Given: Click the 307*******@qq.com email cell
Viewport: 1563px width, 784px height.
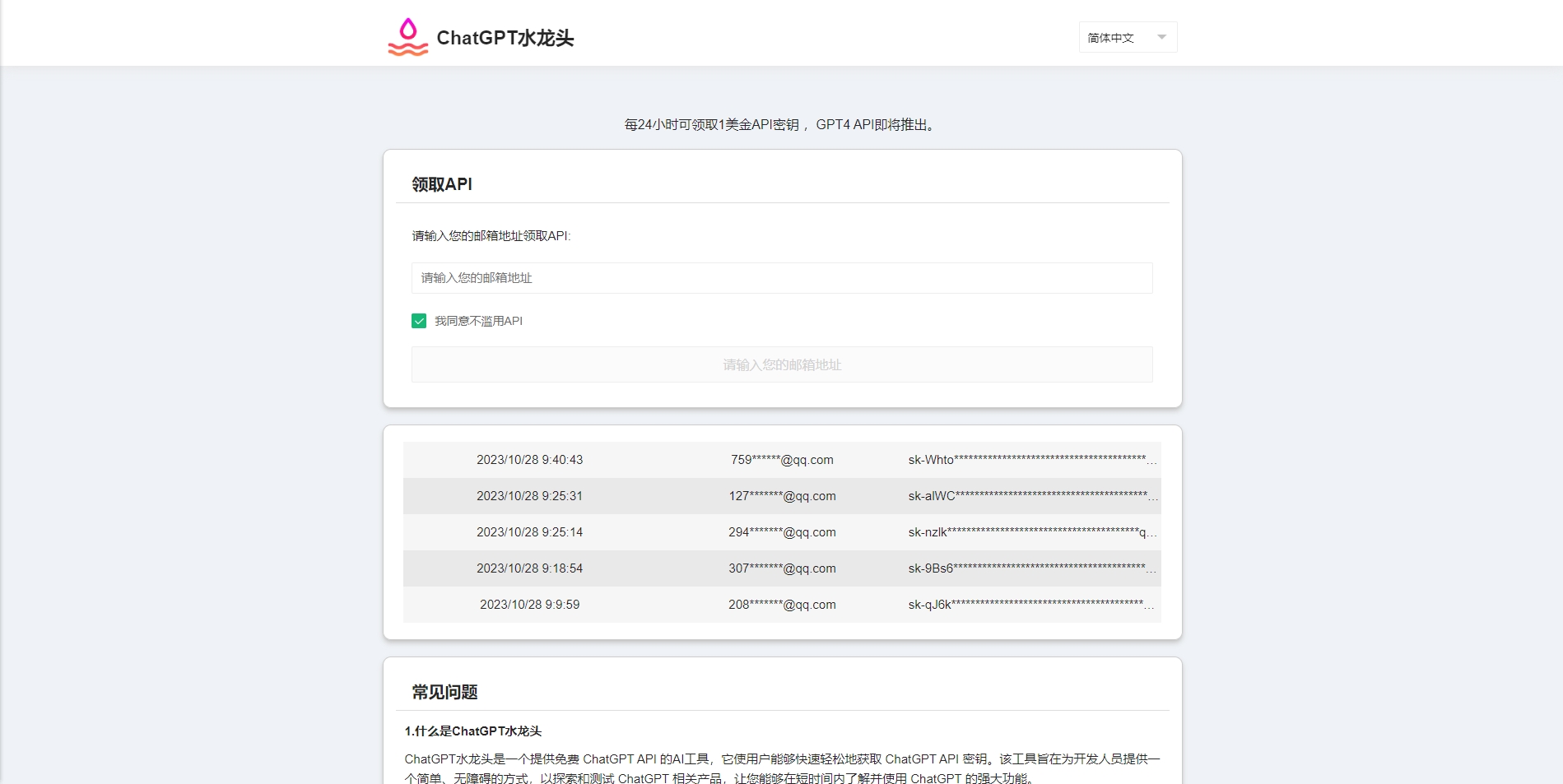Looking at the screenshot, I should pos(782,568).
